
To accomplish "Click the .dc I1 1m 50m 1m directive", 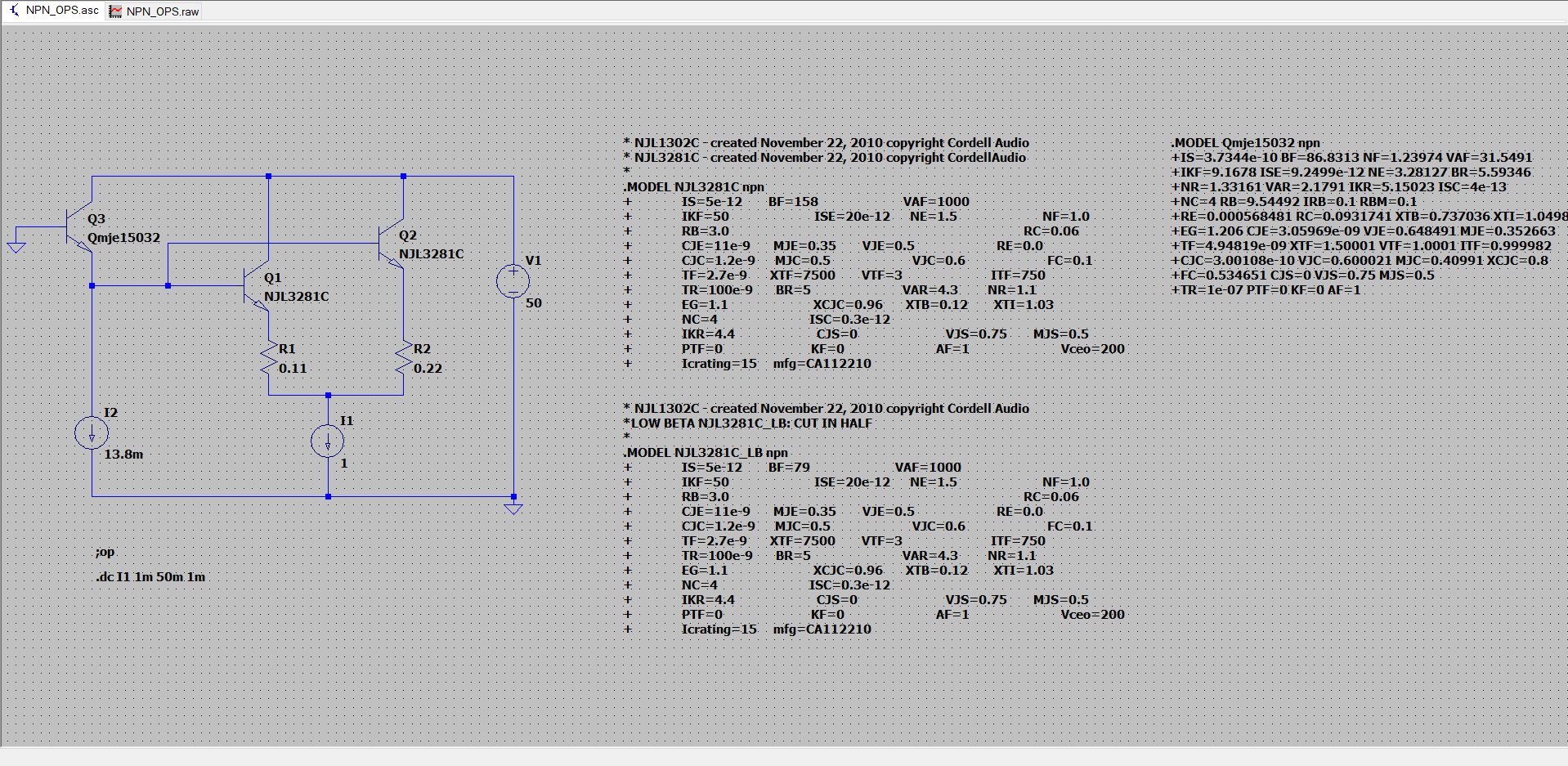I will click(150, 577).
